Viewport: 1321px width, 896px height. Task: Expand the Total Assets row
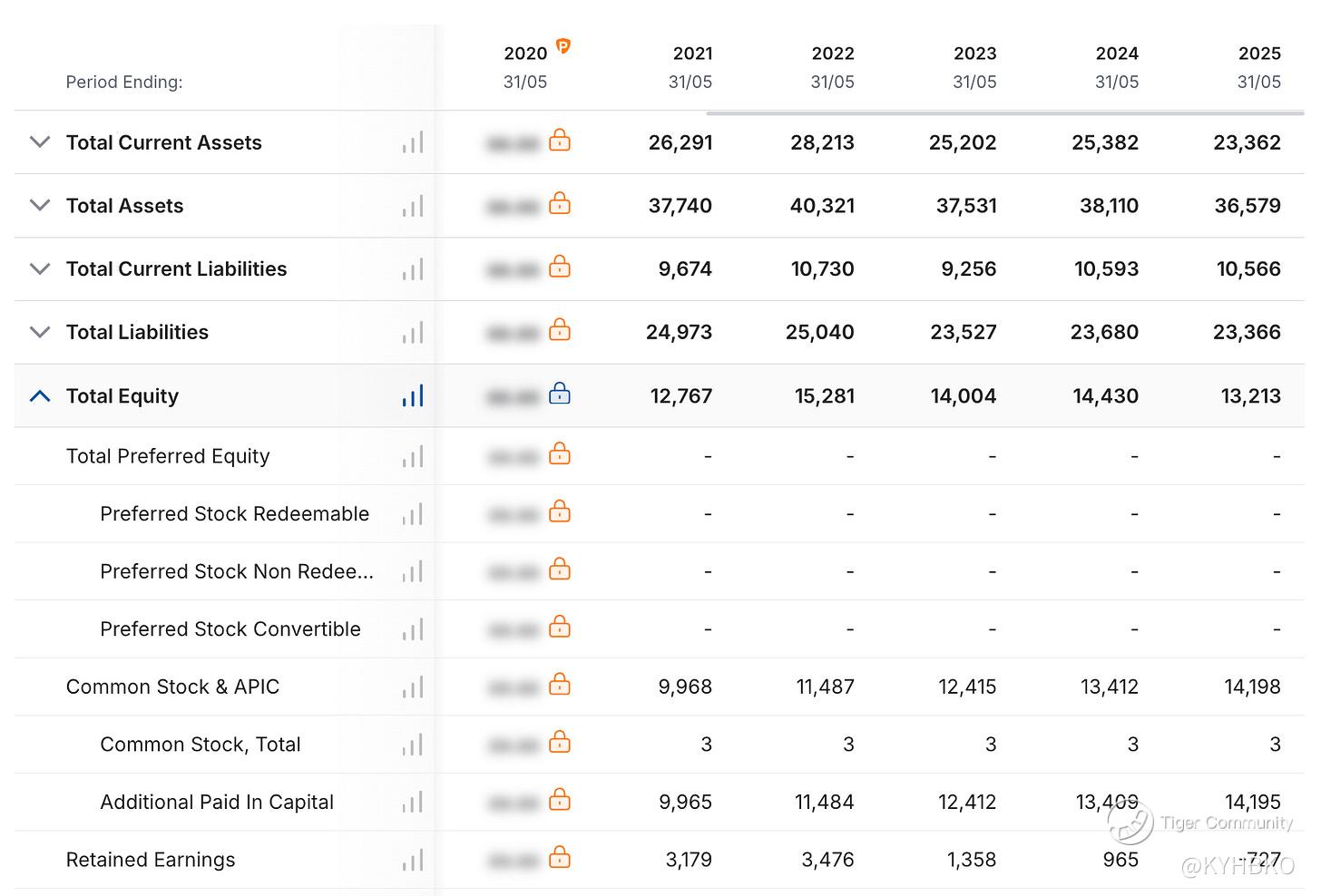(x=40, y=206)
